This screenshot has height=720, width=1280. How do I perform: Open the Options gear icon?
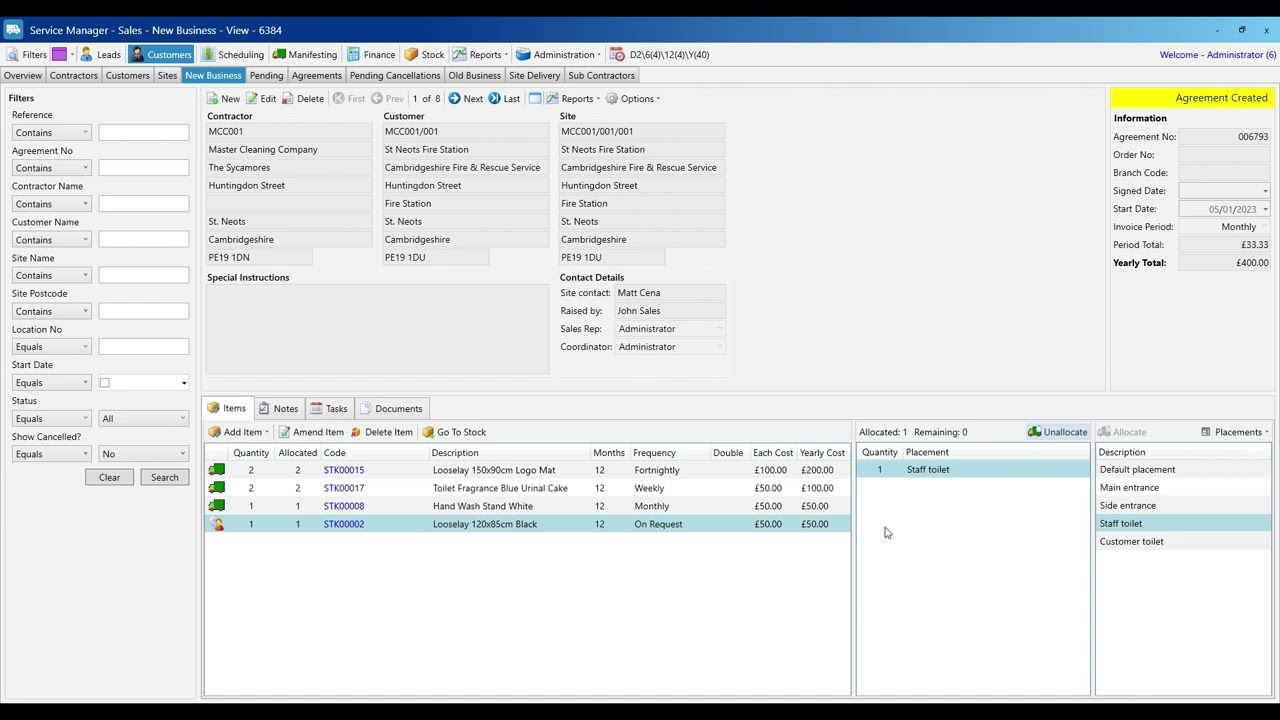[612, 99]
